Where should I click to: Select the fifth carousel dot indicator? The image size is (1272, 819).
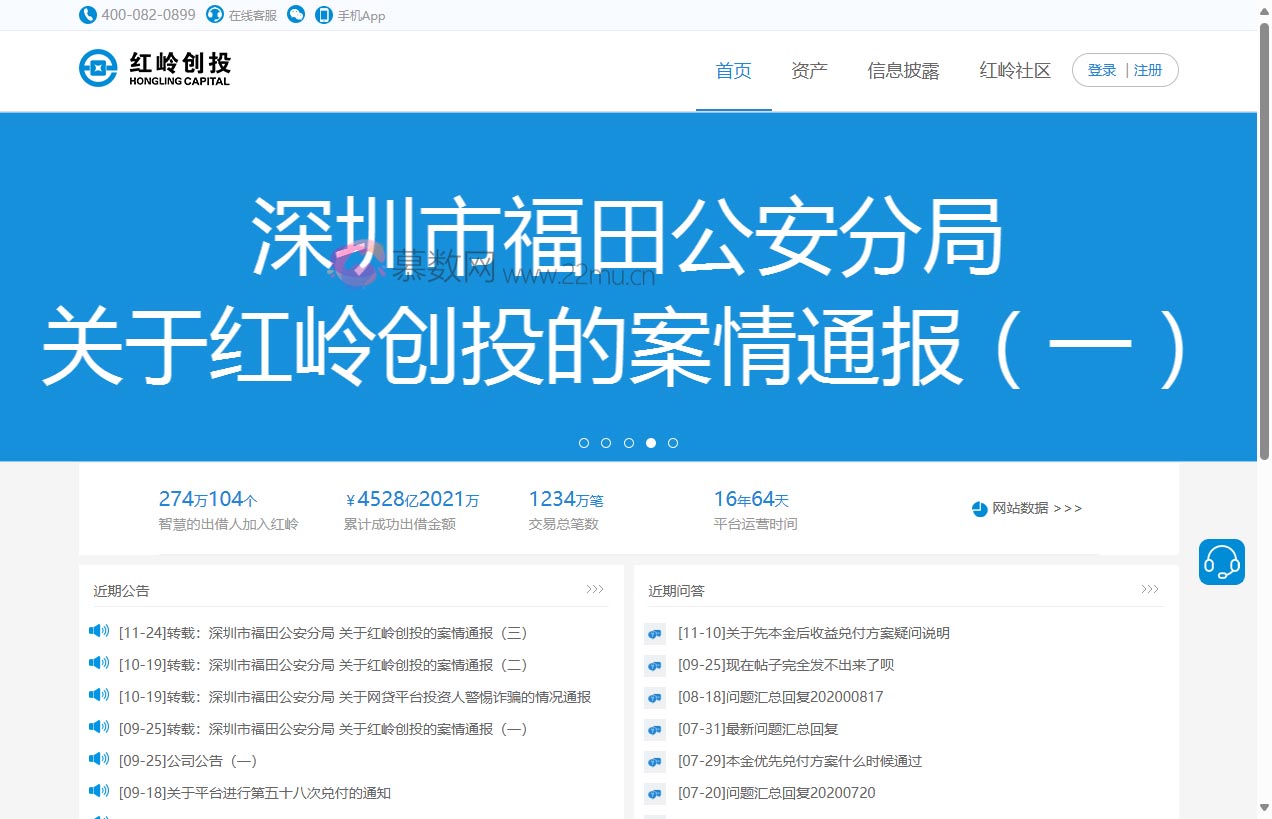tap(673, 443)
